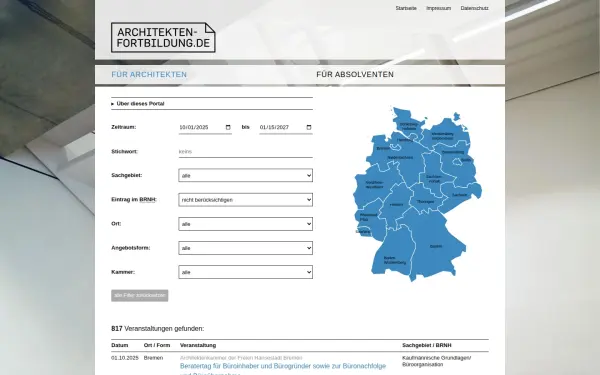Click 'Kaufmännische Grundlagen/ Büroorganisation' category text

[437, 361]
